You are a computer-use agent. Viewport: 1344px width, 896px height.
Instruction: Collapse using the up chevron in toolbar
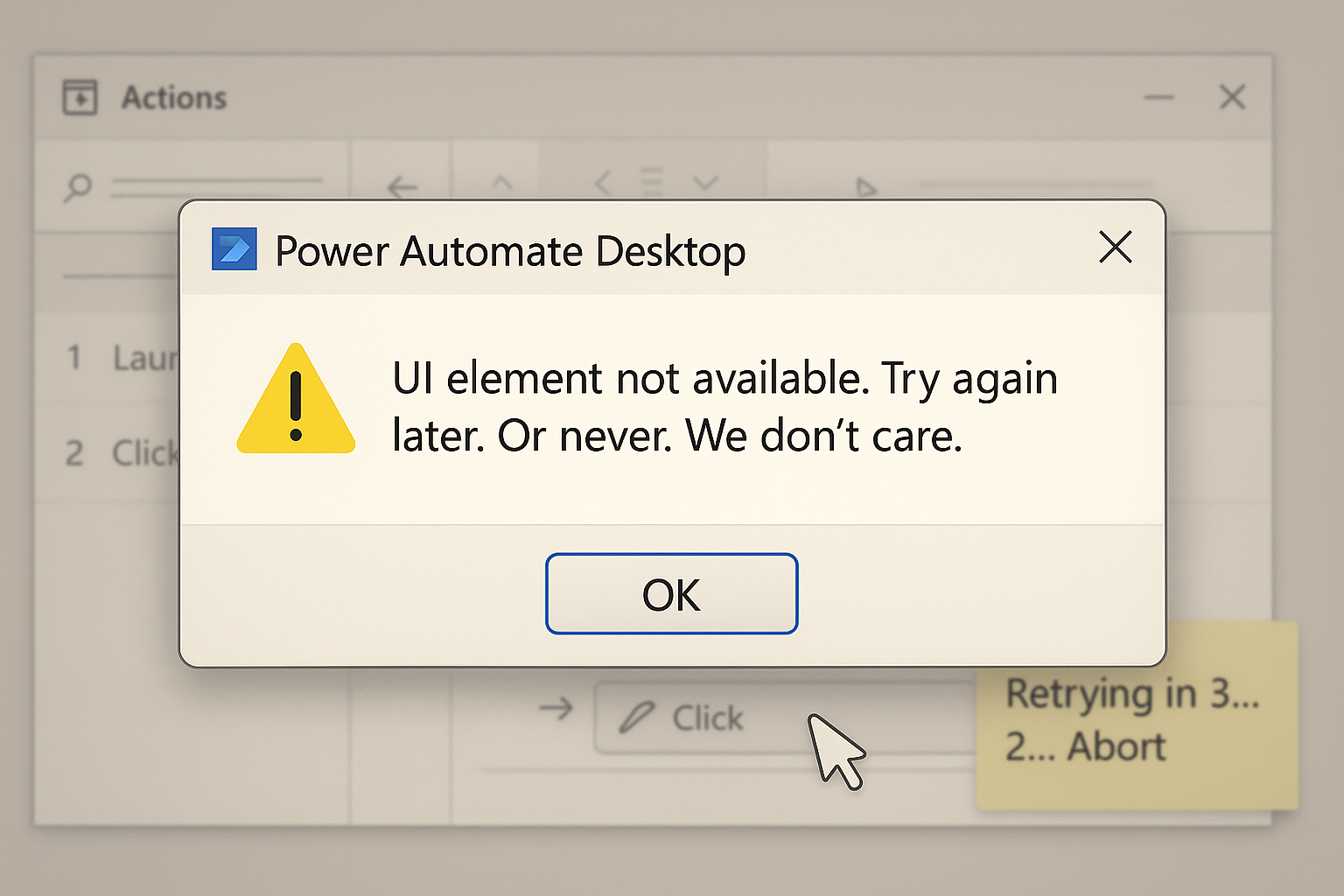click(500, 182)
